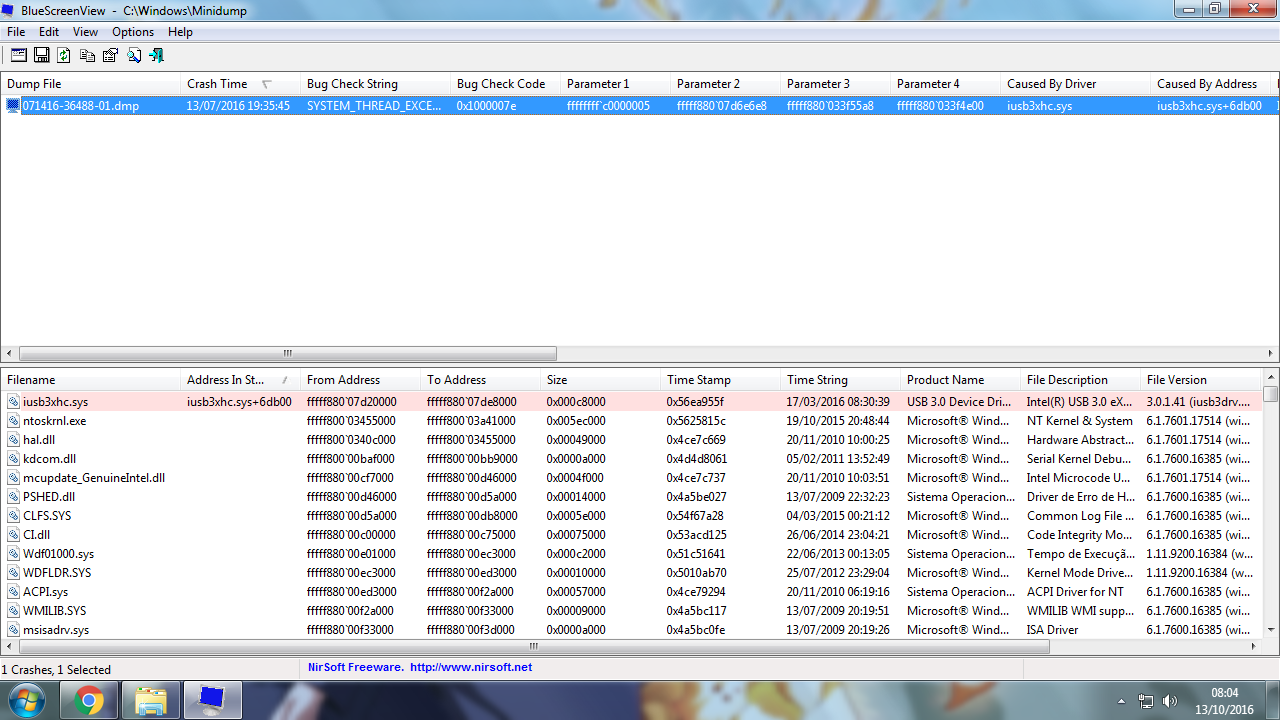Click lower pane vertical scrollbar down arrow
1280x720 pixels.
[x=1271, y=630]
